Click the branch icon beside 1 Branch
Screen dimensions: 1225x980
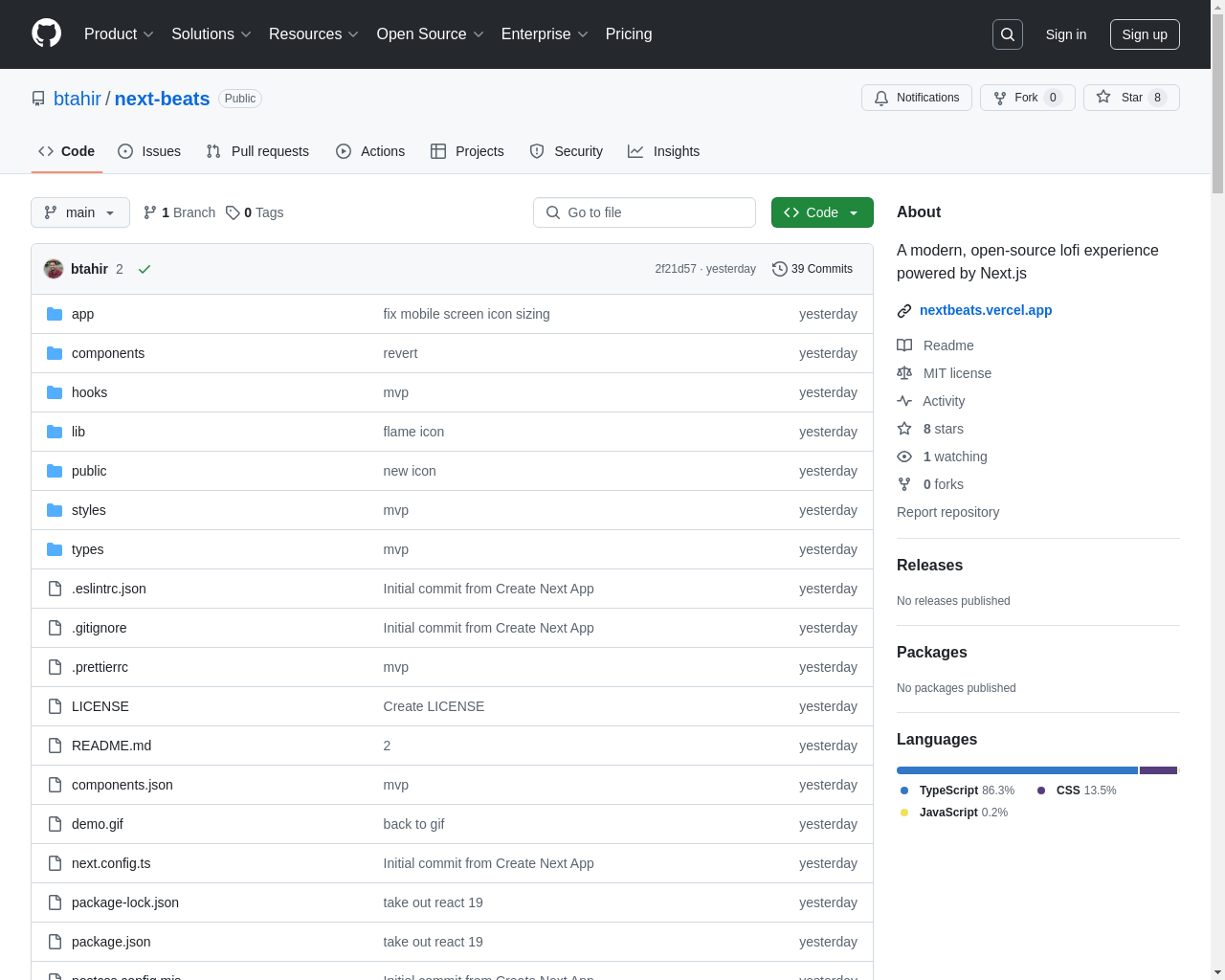pyautogui.click(x=150, y=212)
